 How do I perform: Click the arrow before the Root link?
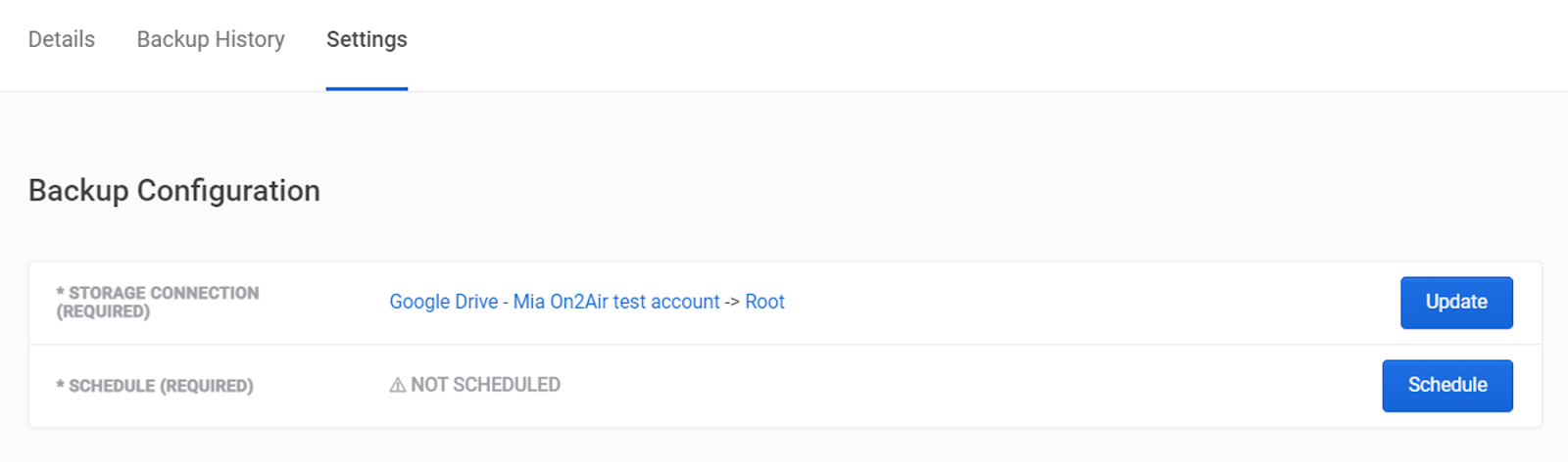point(732,303)
